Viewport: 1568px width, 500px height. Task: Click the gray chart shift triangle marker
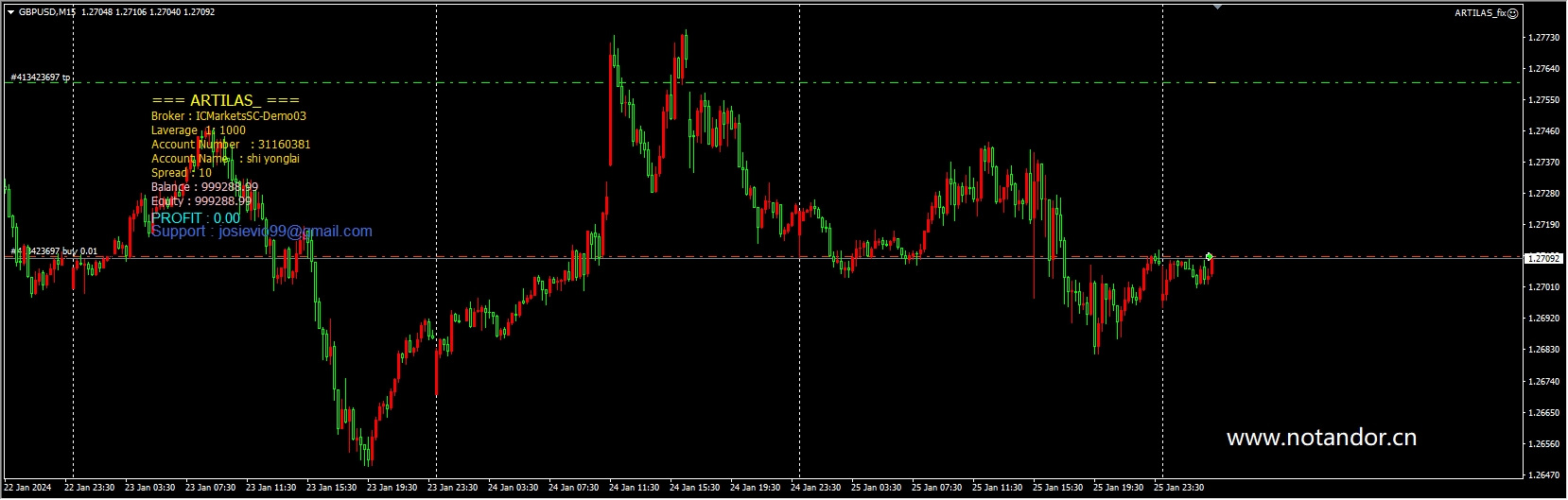(x=1218, y=7)
